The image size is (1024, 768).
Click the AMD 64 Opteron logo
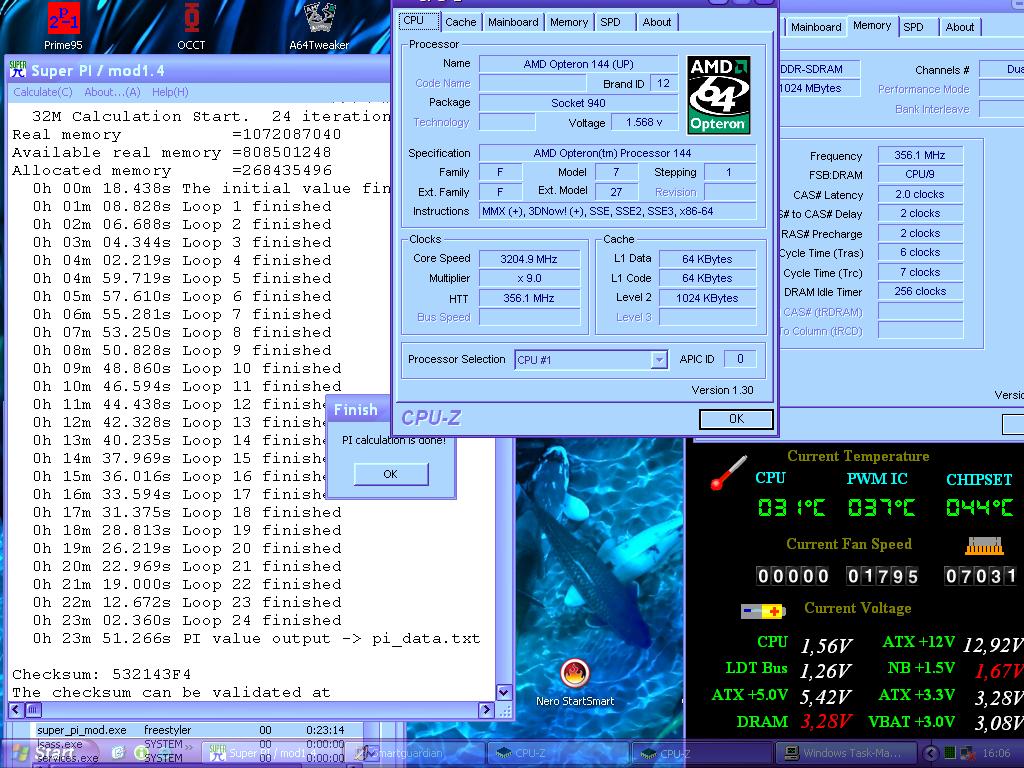point(718,95)
